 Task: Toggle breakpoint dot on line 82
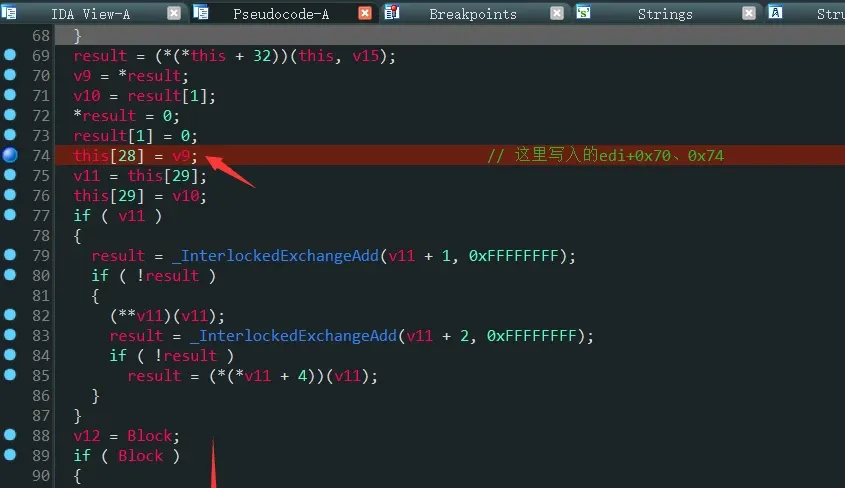tap(10, 315)
